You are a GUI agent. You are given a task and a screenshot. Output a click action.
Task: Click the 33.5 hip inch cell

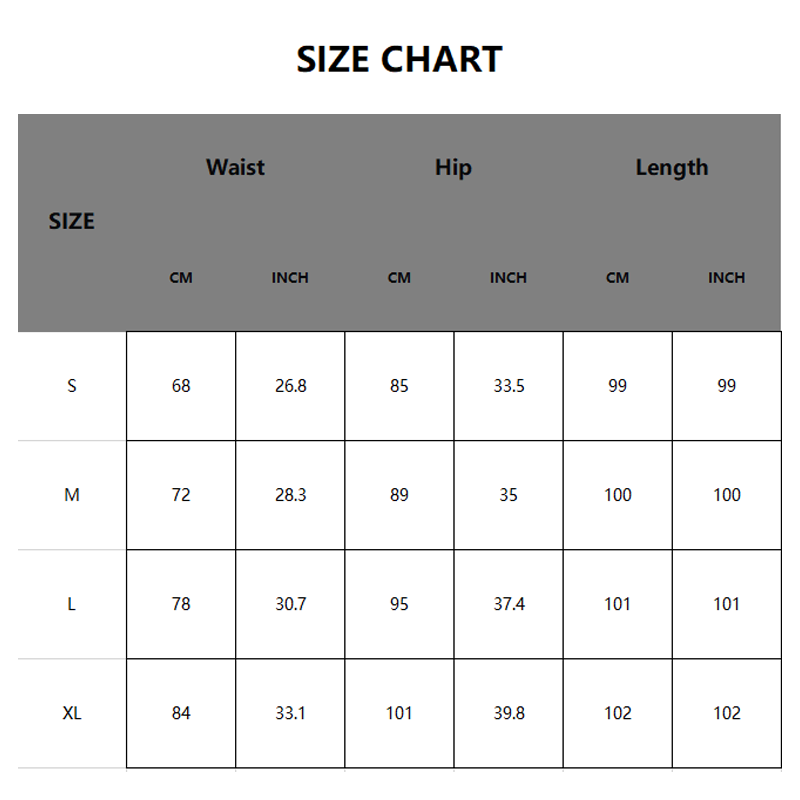pos(508,386)
